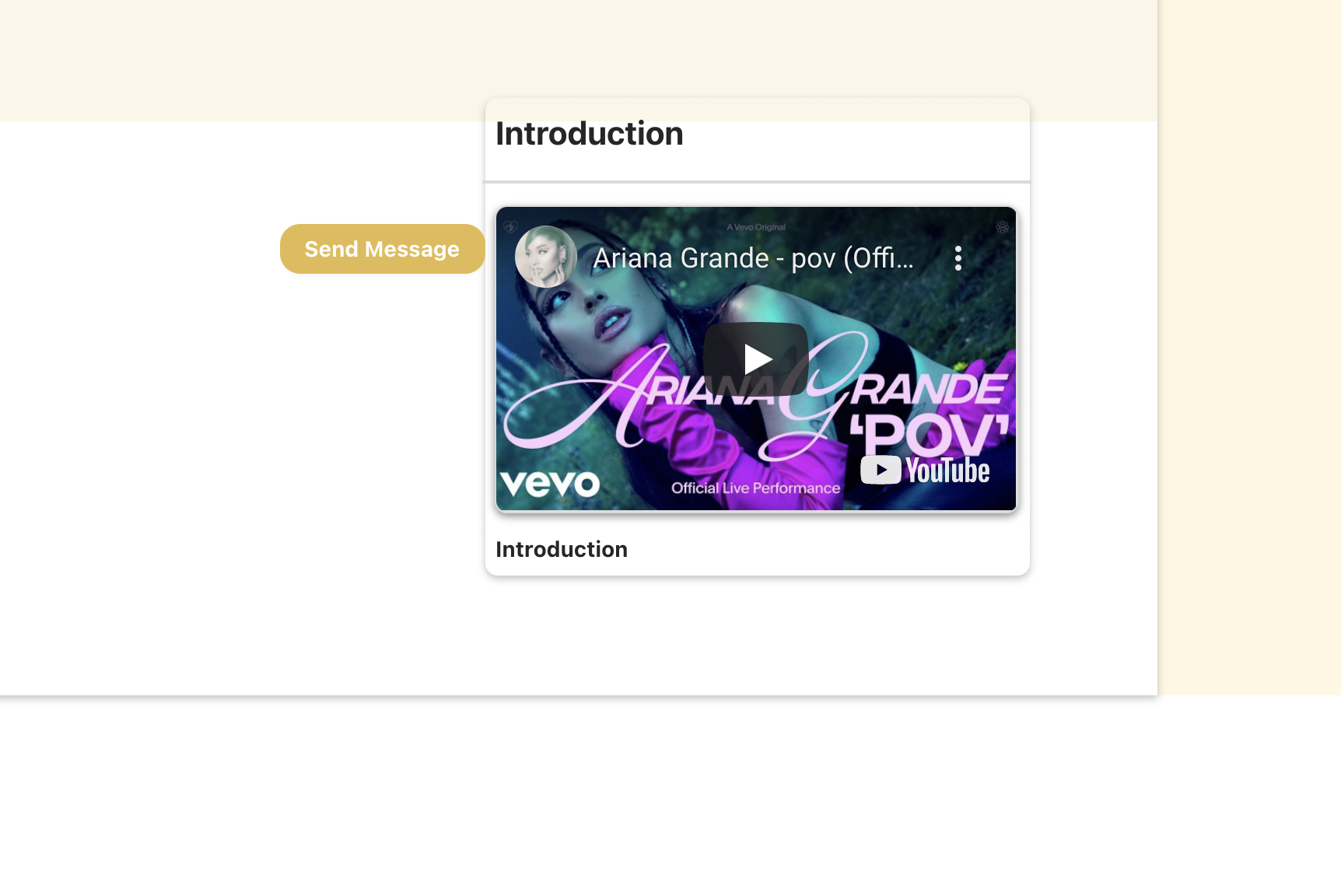Click the Send Message button
This screenshot has height=896, width=1341.
382,249
